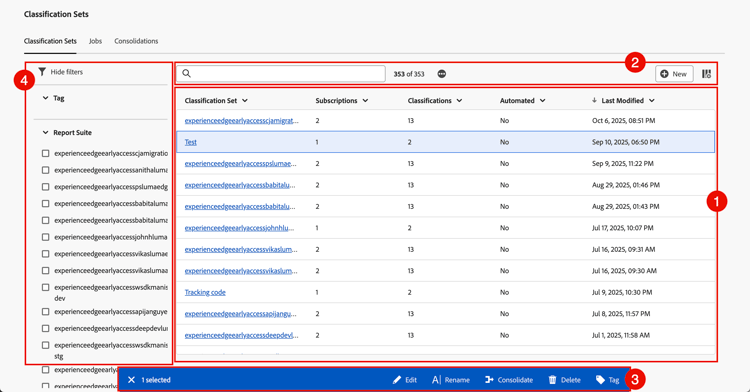The width and height of the screenshot is (750, 392).
Task: Open the column settings icon
Action: pyautogui.click(x=706, y=74)
